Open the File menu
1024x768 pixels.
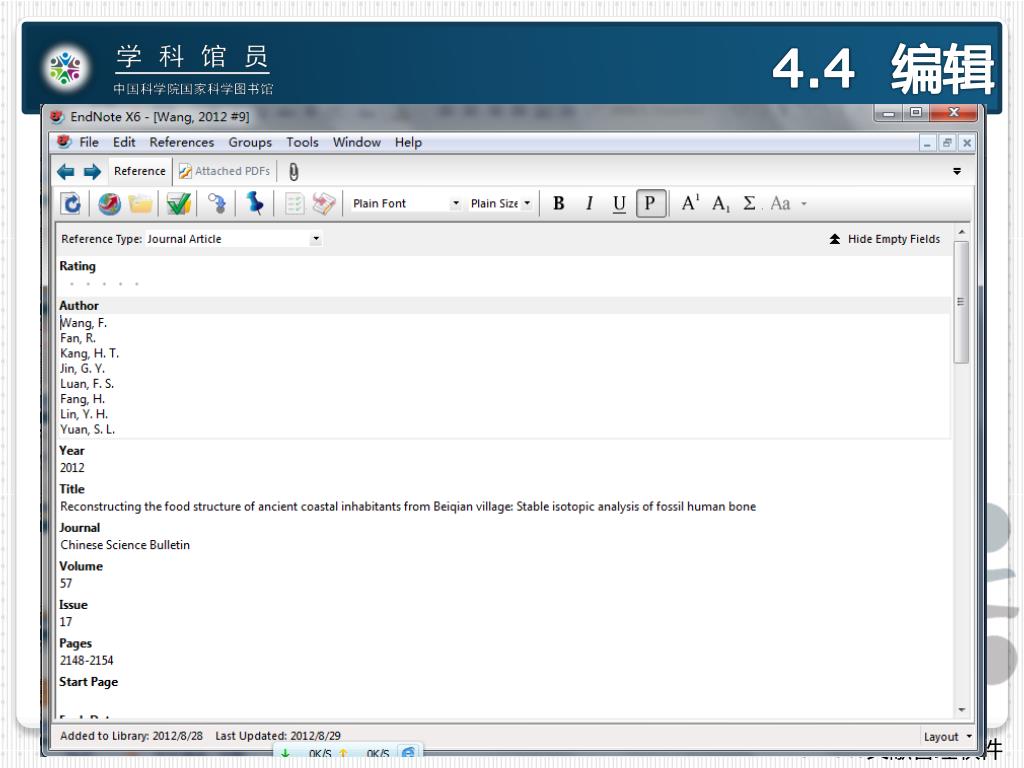coord(89,142)
